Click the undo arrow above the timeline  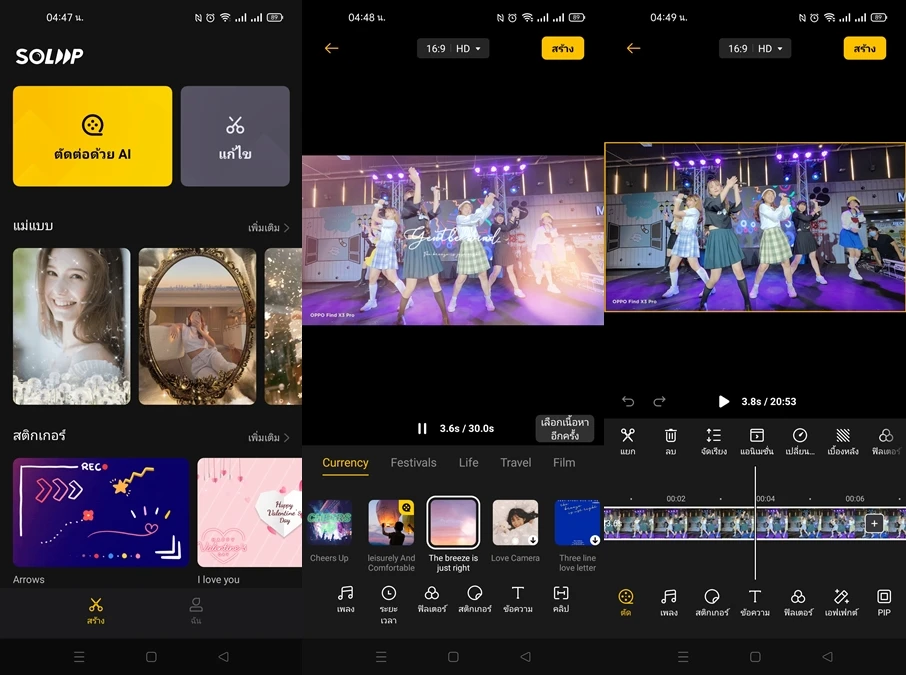tap(628, 401)
